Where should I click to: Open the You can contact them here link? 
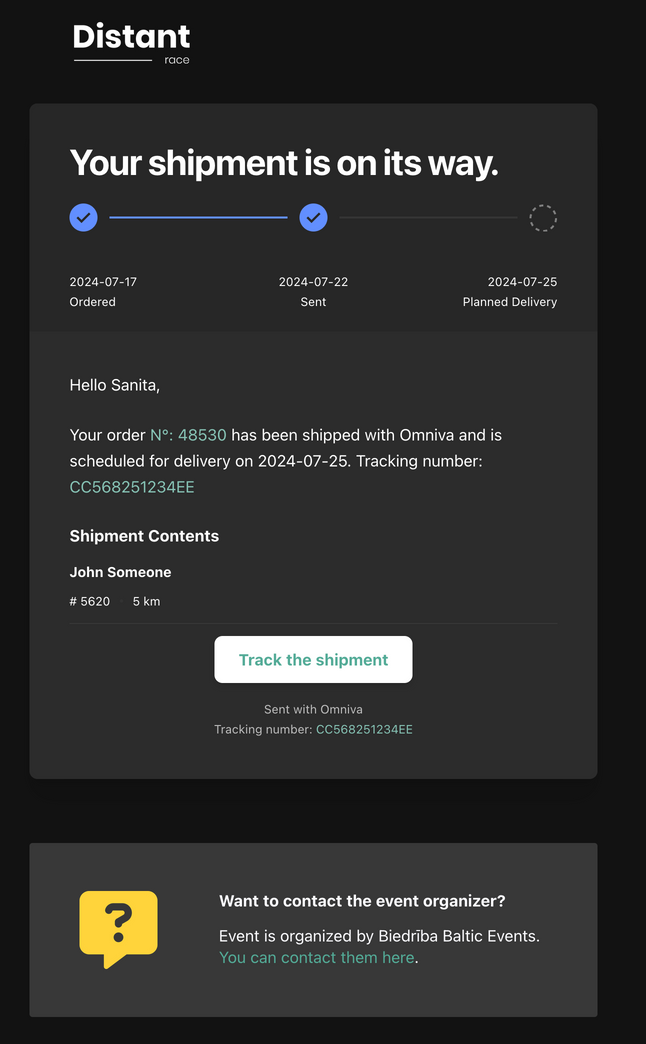click(316, 957)
